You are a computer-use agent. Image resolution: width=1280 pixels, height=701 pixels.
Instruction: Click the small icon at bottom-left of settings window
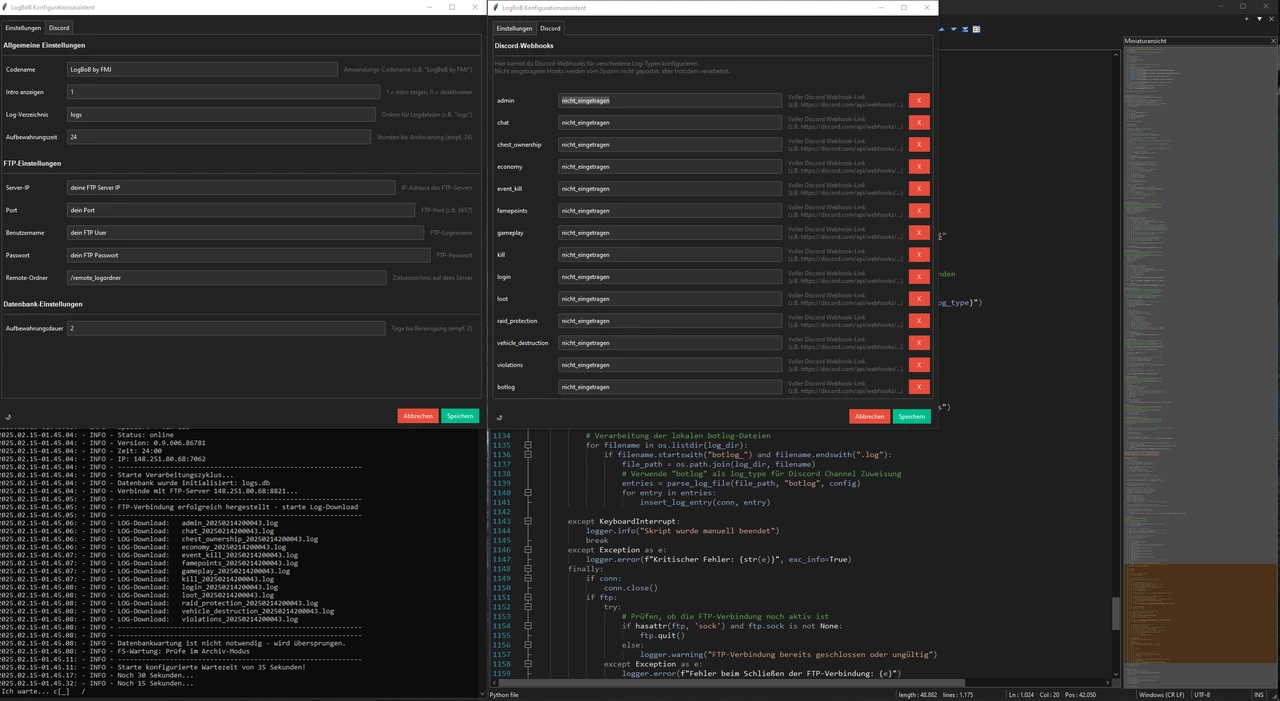tap(8, 417)
